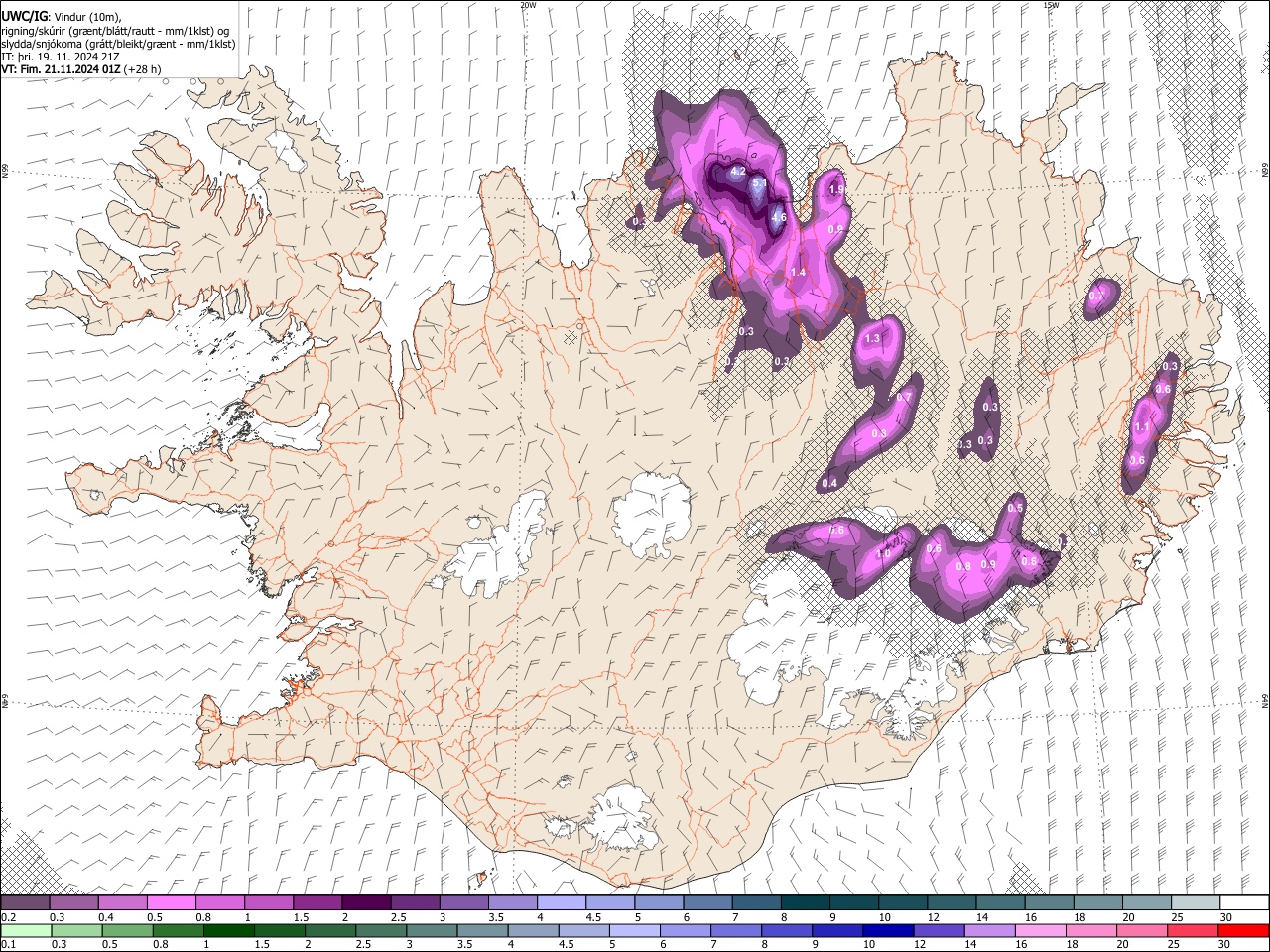
Task: Pick the coral red 25–30 rain legend swatch
Action: (1192, 930)
